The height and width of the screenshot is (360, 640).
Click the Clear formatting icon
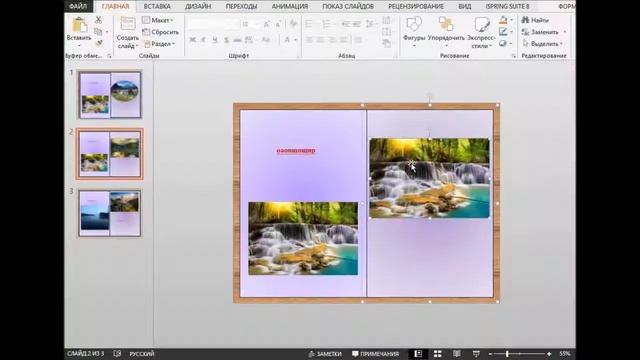point(293,24)
